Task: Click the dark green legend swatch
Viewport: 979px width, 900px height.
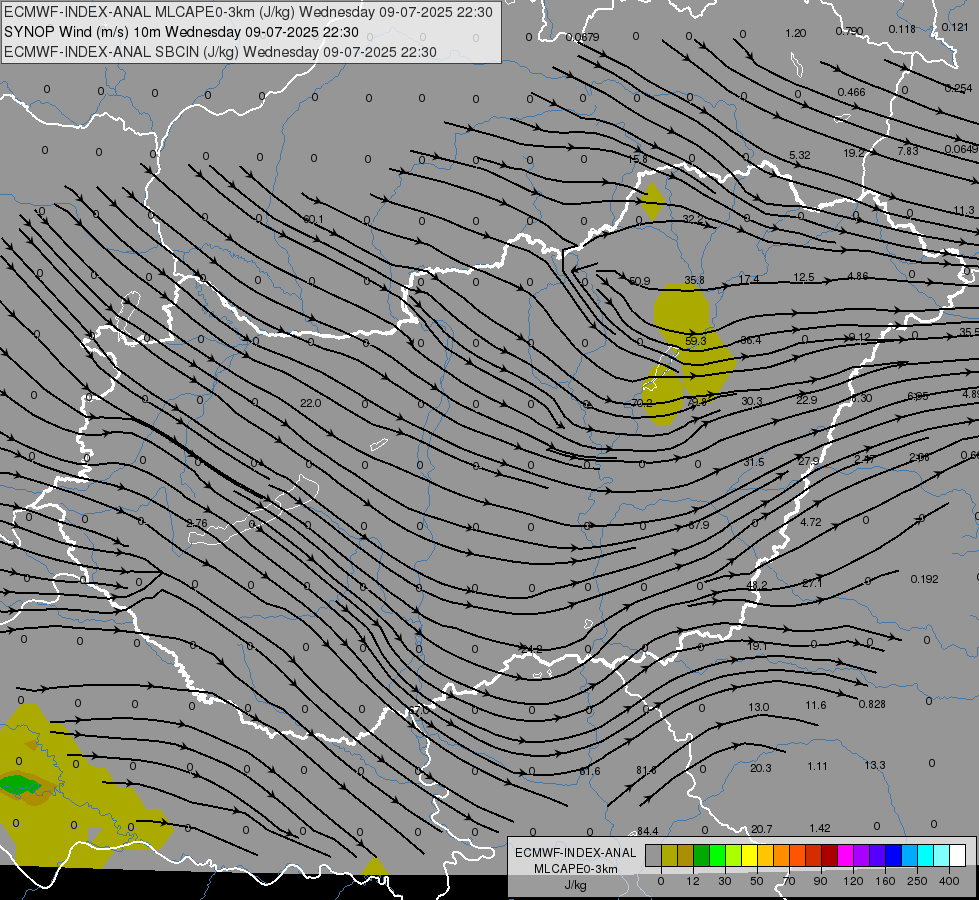Action: pos(702,856)
